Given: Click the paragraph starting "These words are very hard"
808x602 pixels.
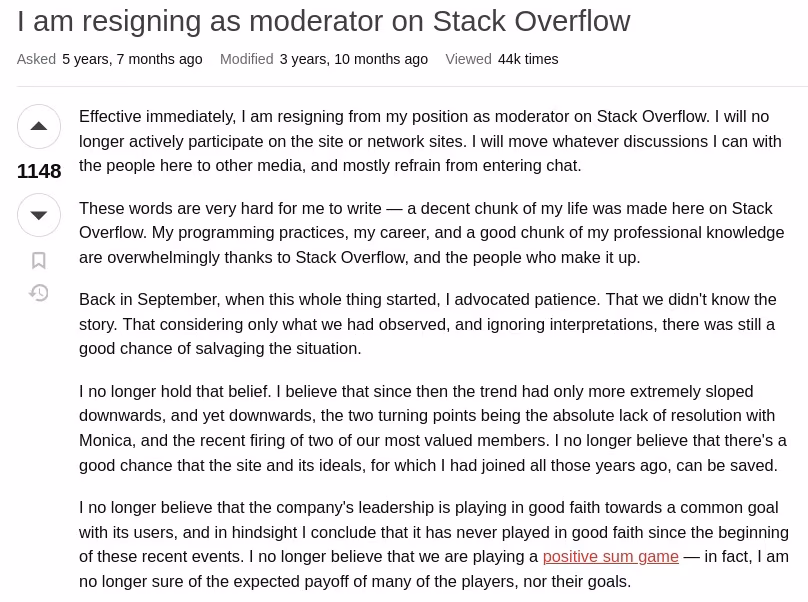Looking at the screenshot, I should [x=432, y=232].
